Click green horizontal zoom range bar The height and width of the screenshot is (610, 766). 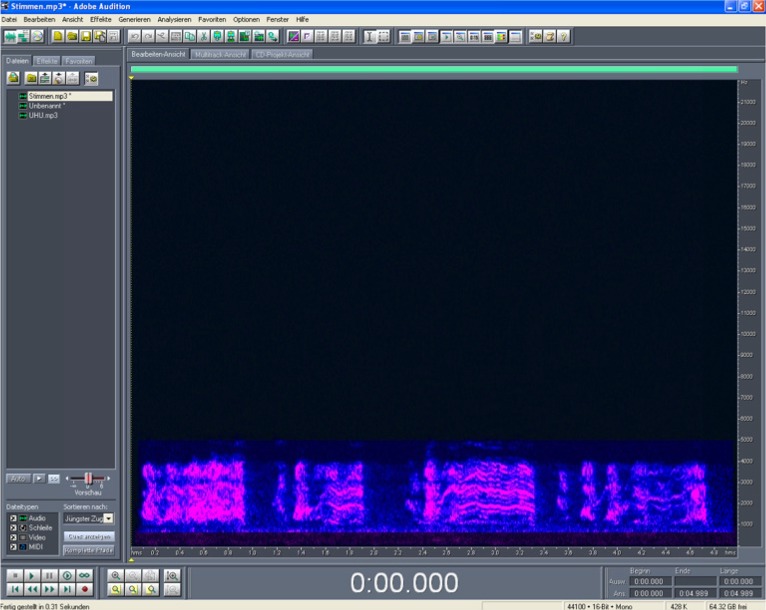(x=434, y=69)
